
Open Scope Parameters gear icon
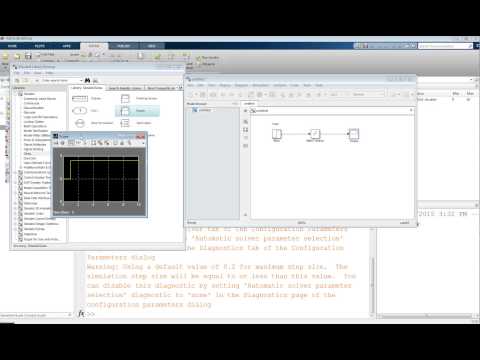pos(62,143)
